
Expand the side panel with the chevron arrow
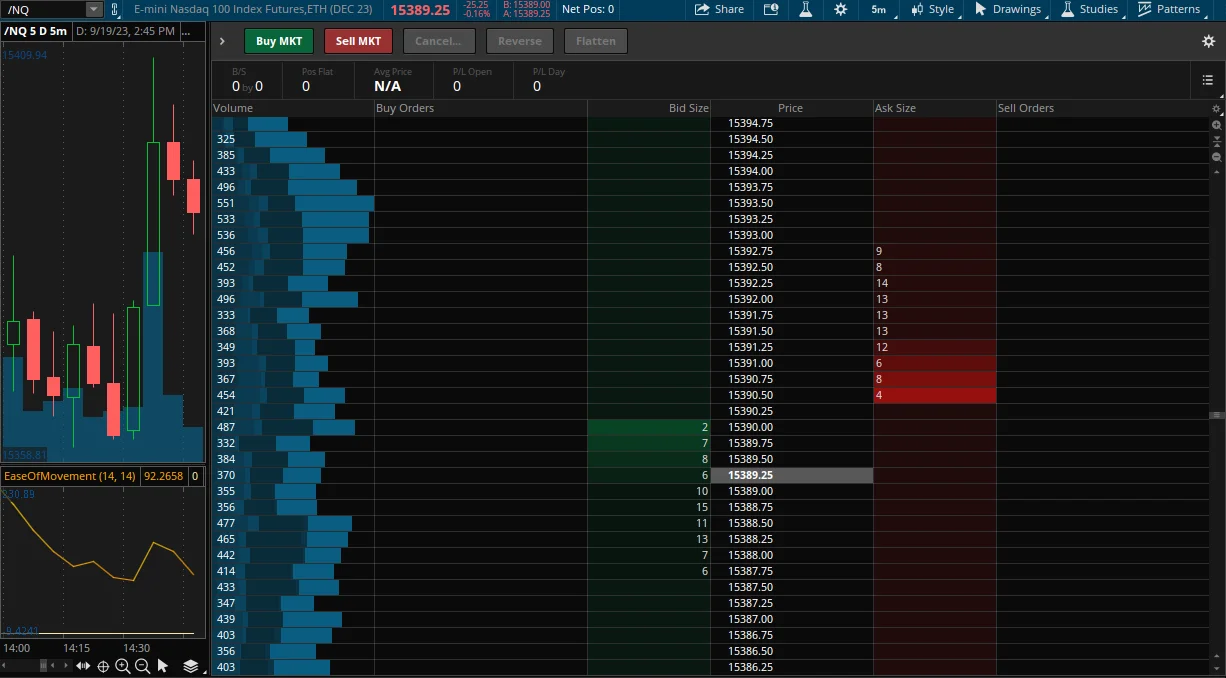222,41
